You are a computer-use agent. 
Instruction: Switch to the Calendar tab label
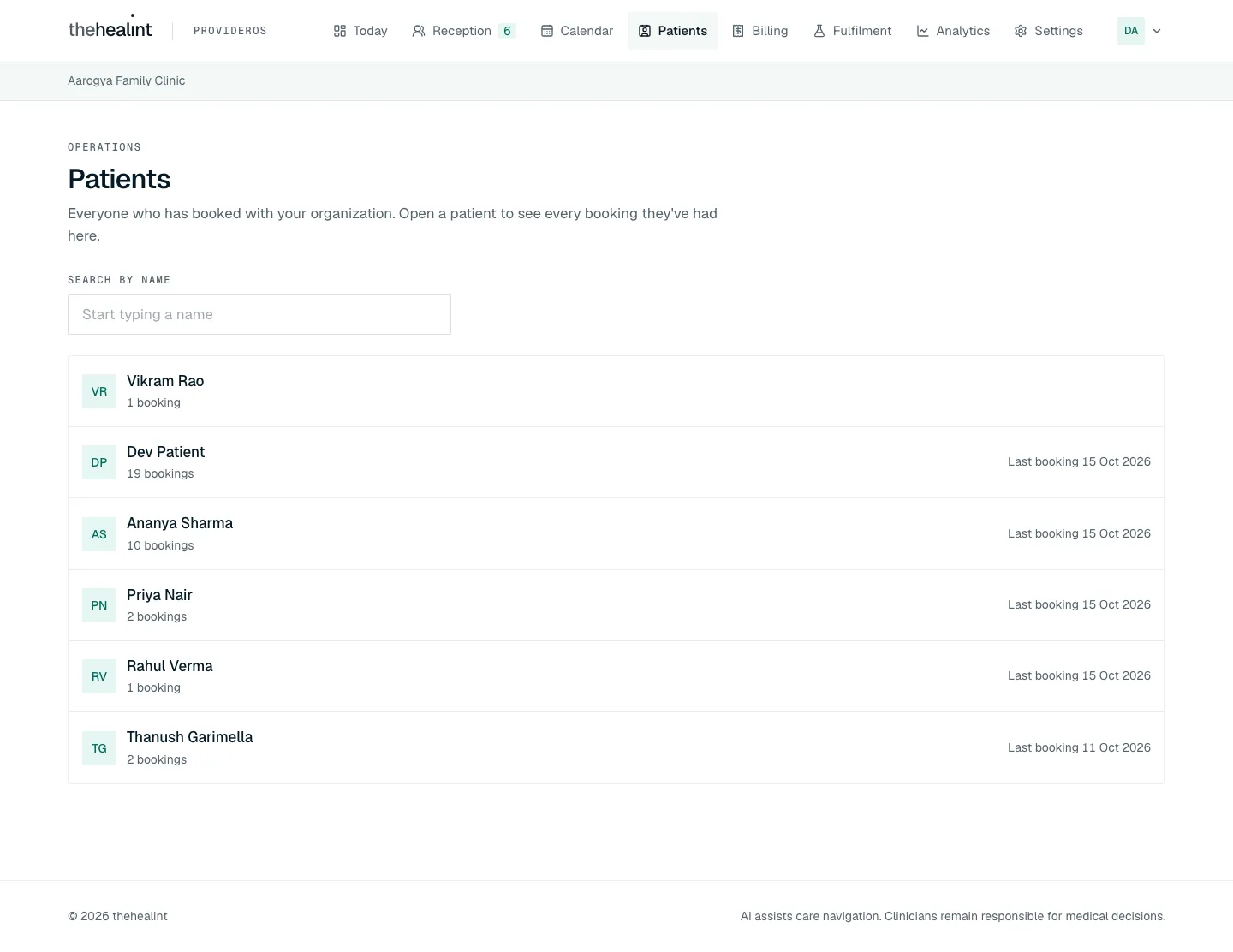coord(587,31)
